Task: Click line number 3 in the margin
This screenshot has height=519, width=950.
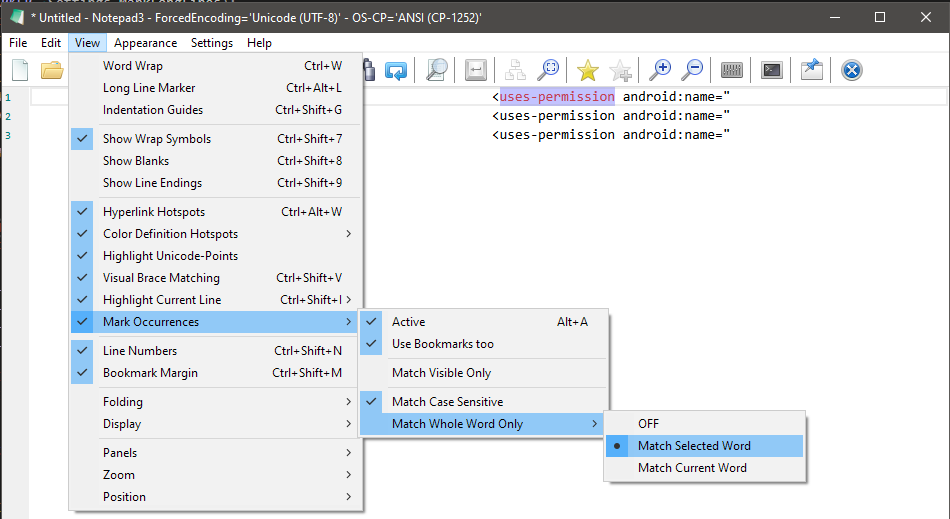Action: [x=8, y=135]
